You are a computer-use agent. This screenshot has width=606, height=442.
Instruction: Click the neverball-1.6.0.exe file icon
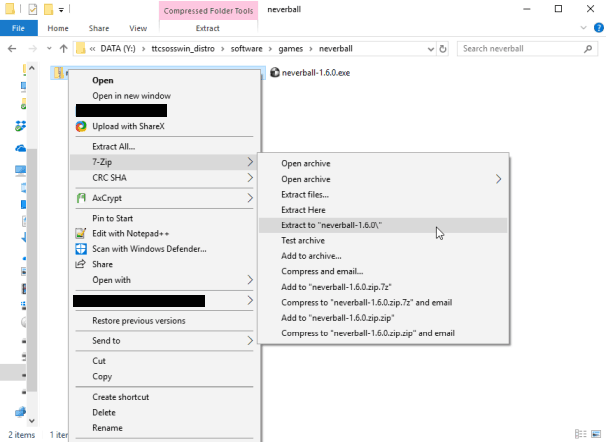pyautogui.click(x=274, y=72)
